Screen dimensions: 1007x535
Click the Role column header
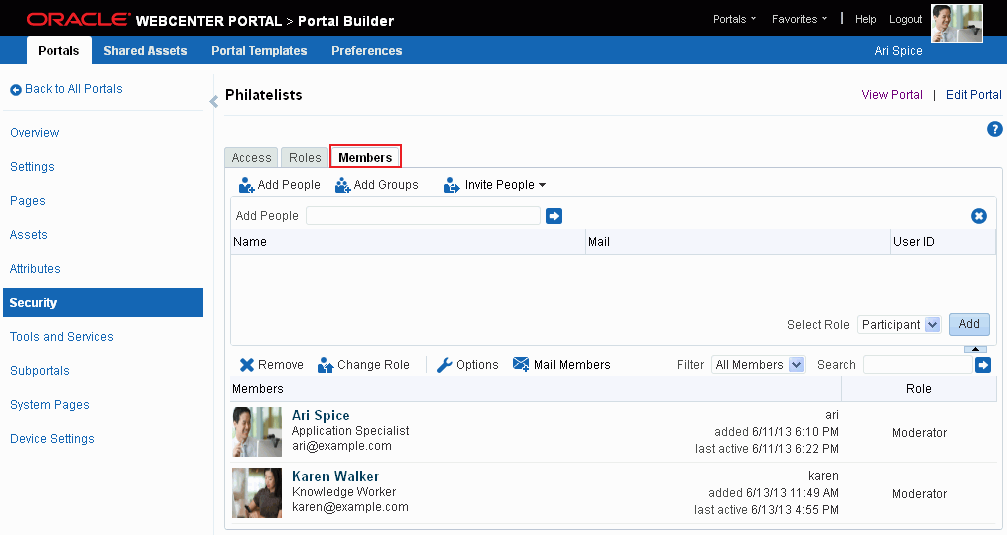(919, 389)
